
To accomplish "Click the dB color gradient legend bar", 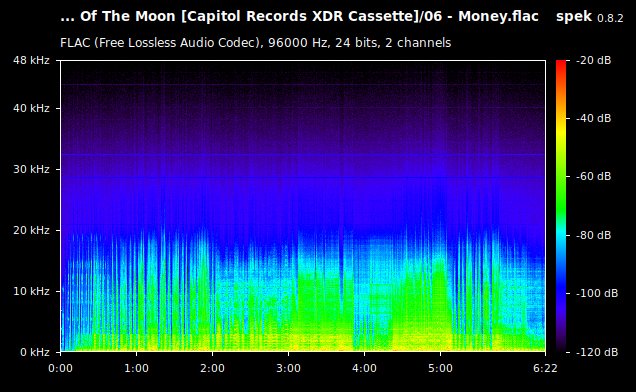I will tap(561, 206).
